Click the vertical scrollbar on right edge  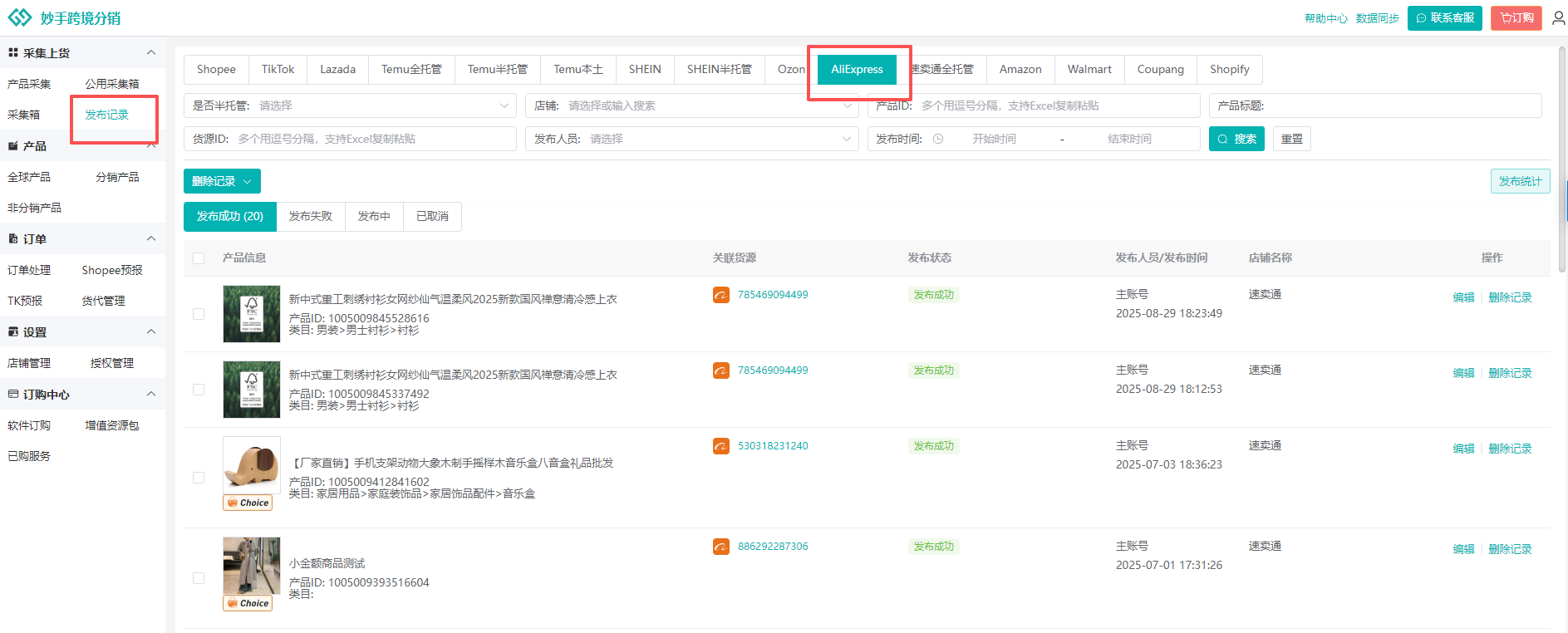coord(1562,158)
